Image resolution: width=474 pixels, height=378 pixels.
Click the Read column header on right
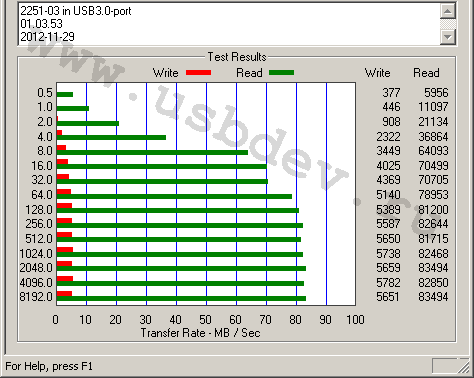[x=426, y=73]
